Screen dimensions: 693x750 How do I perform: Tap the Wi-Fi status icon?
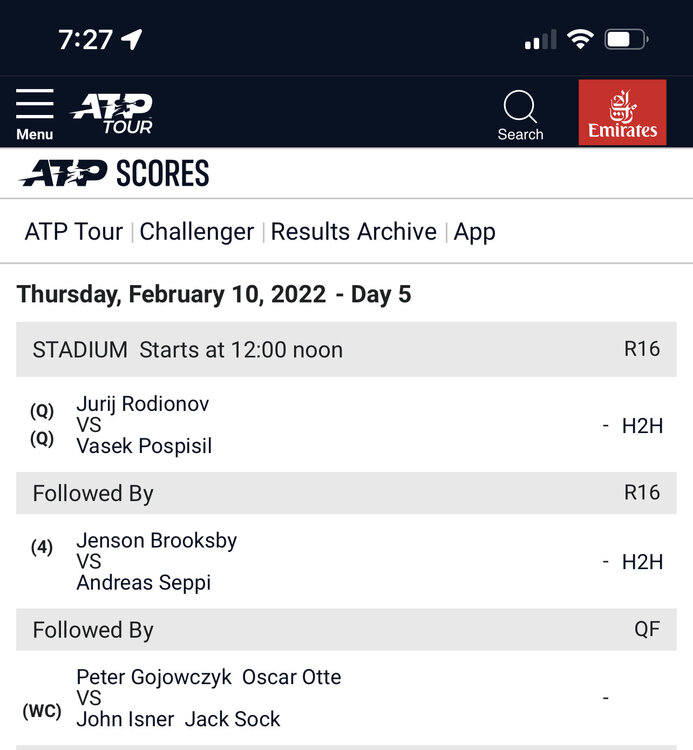(x=580, y=40)
